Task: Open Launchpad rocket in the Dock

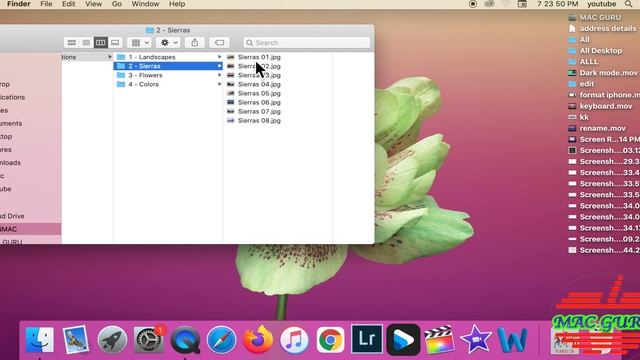Action: click(x=112, y=340)
